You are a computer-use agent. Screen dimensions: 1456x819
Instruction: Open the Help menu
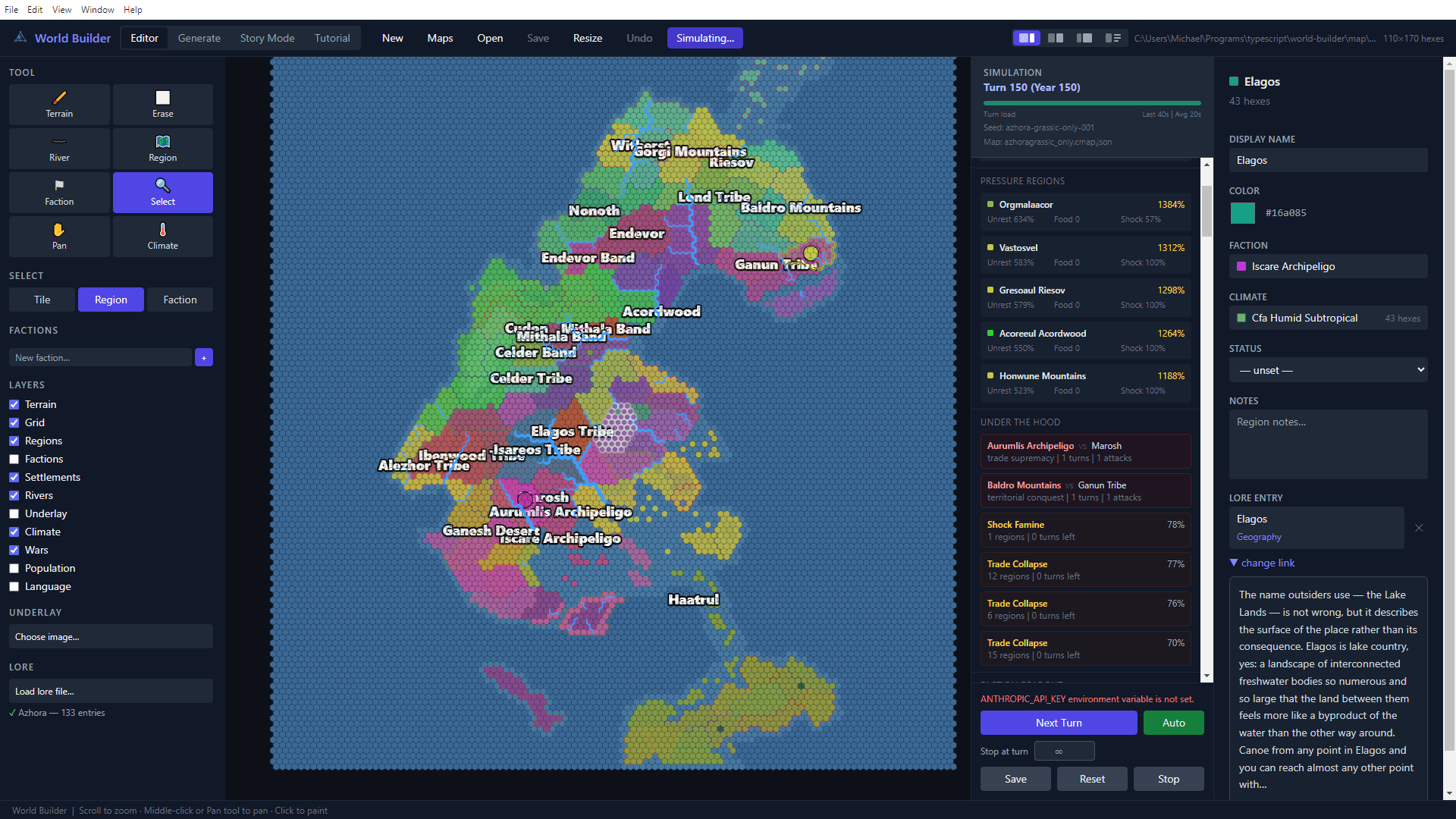click(x=133, y=10)
